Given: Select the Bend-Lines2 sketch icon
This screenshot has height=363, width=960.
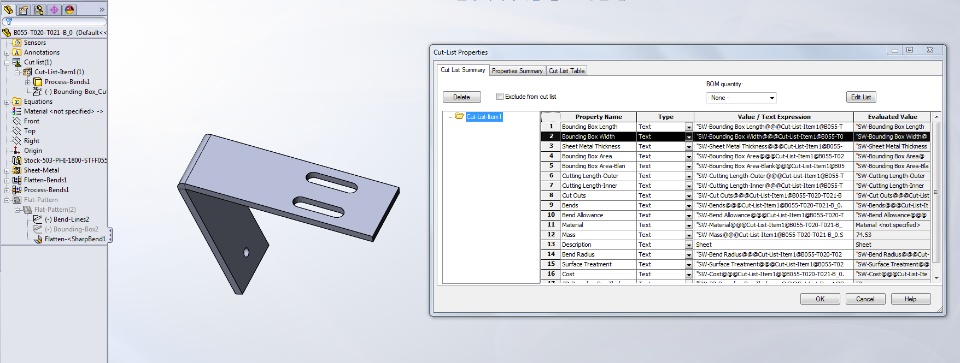Looking at the screenshot, I should (37, 219).
